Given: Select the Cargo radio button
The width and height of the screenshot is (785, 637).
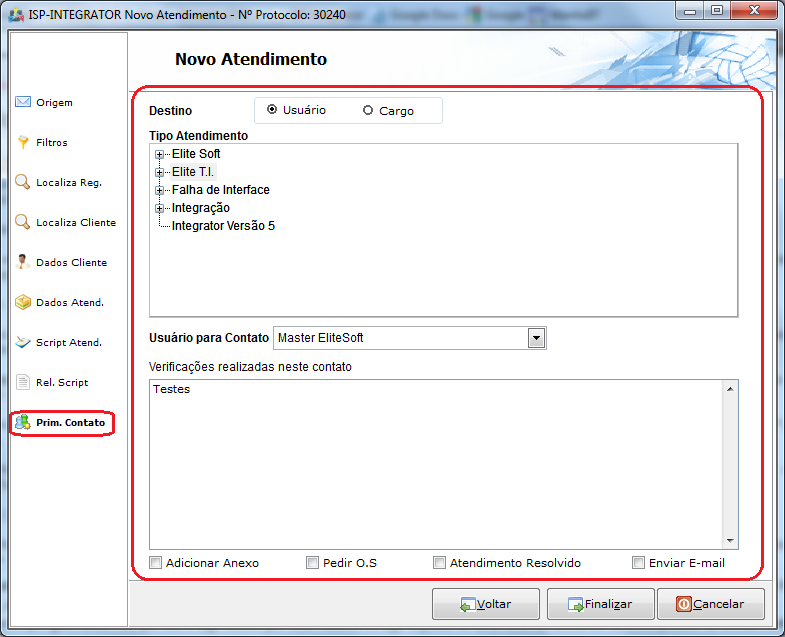Looking at the screenshot, I should point(368,111).
